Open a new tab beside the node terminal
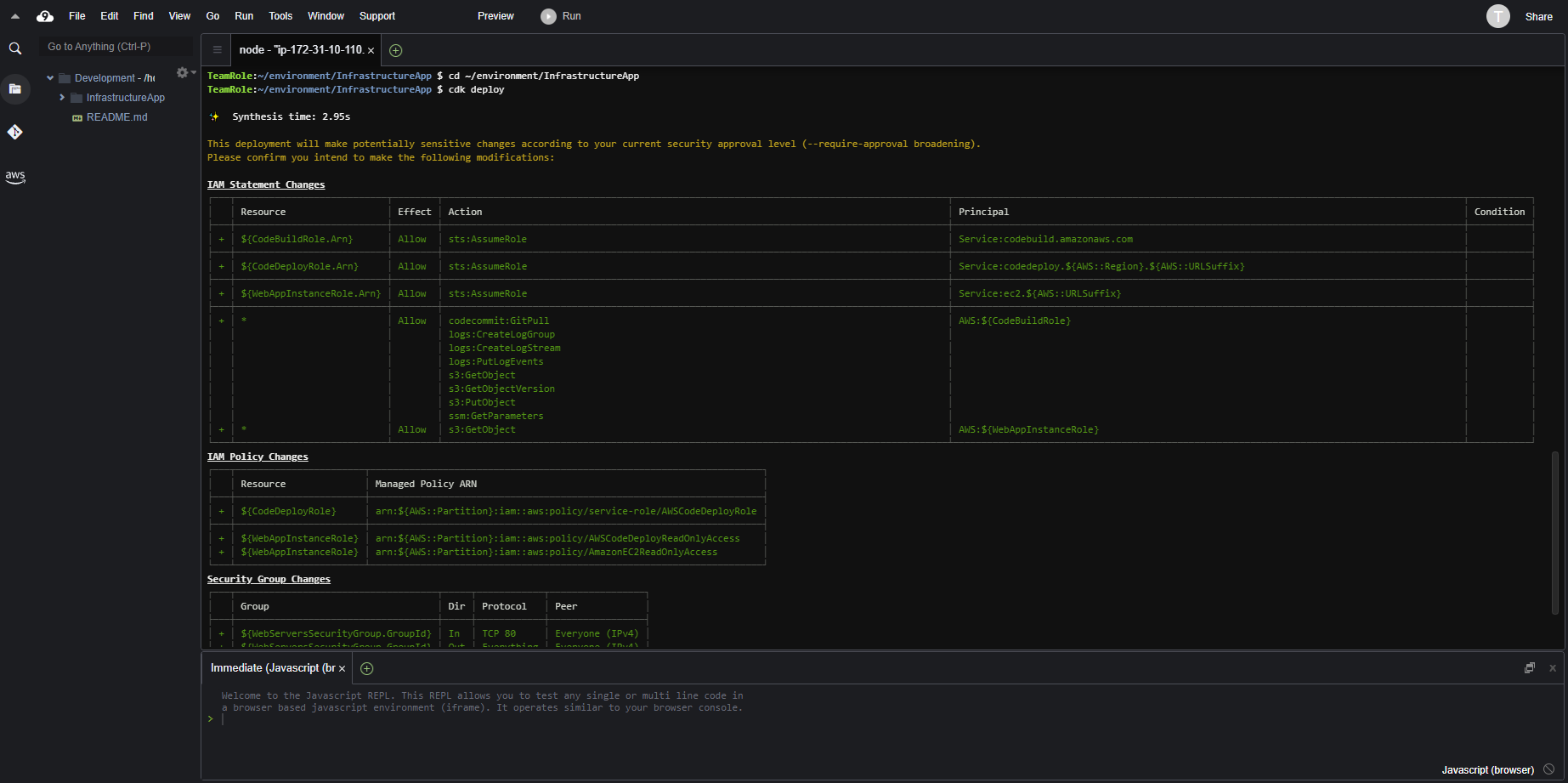The width and height of the screenshot is (1568, 783). pyautogui.click(x=396, y=50)
